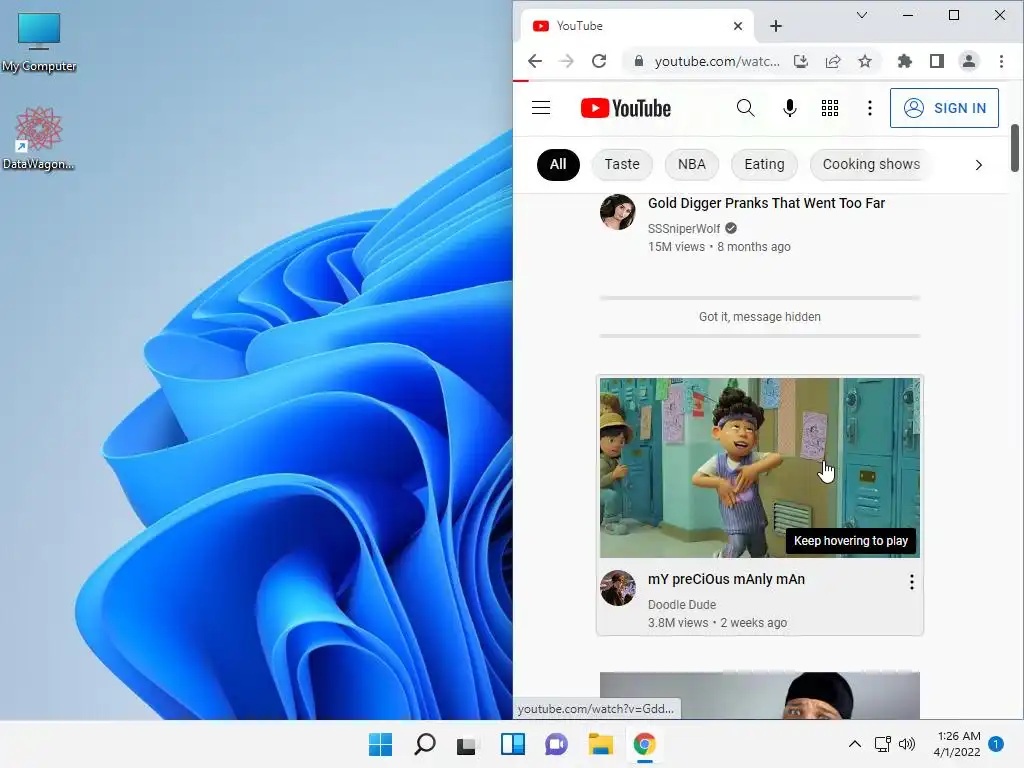The image size is (1024, 768).
Task: Open the Doodle Dude channel name
Action: [x=682, y=605]
